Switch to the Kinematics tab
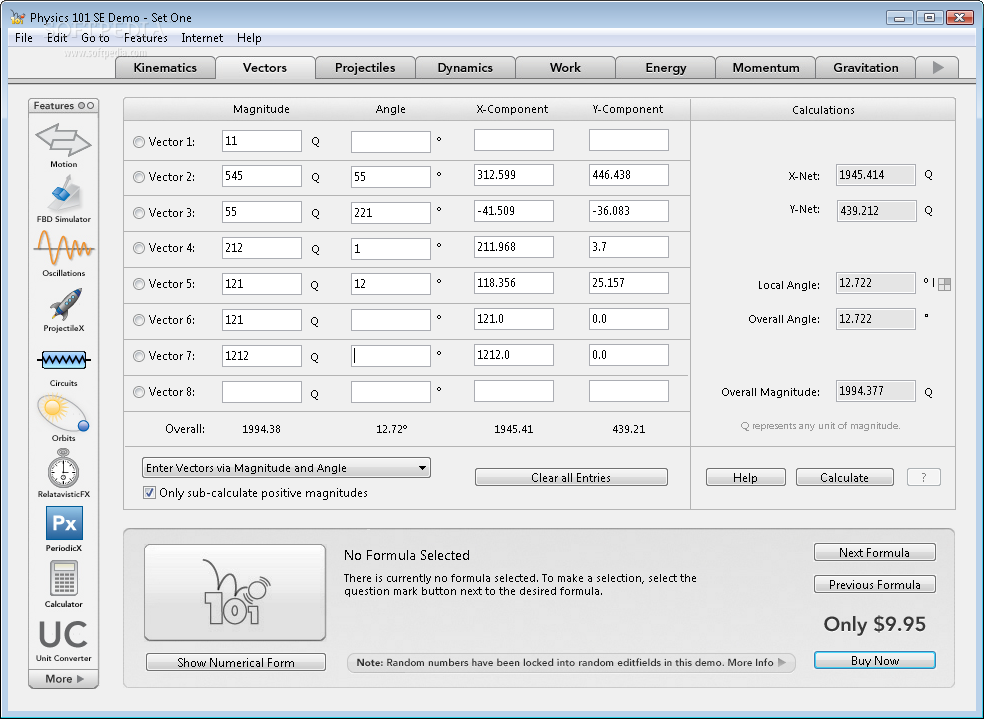The image size is (984, 719). (x=165, y=67)
